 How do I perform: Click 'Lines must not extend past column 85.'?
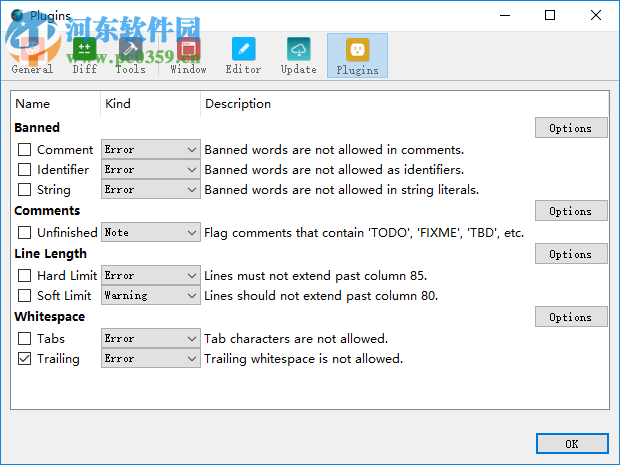click(316, 276)
